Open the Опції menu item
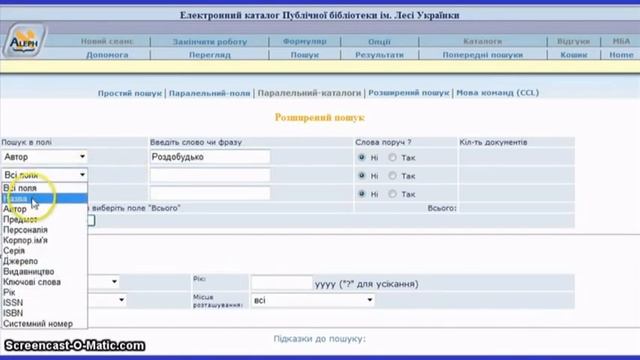The width and height of the screenshot is (640, 360). pyautogui.click(x=379, y=41)
